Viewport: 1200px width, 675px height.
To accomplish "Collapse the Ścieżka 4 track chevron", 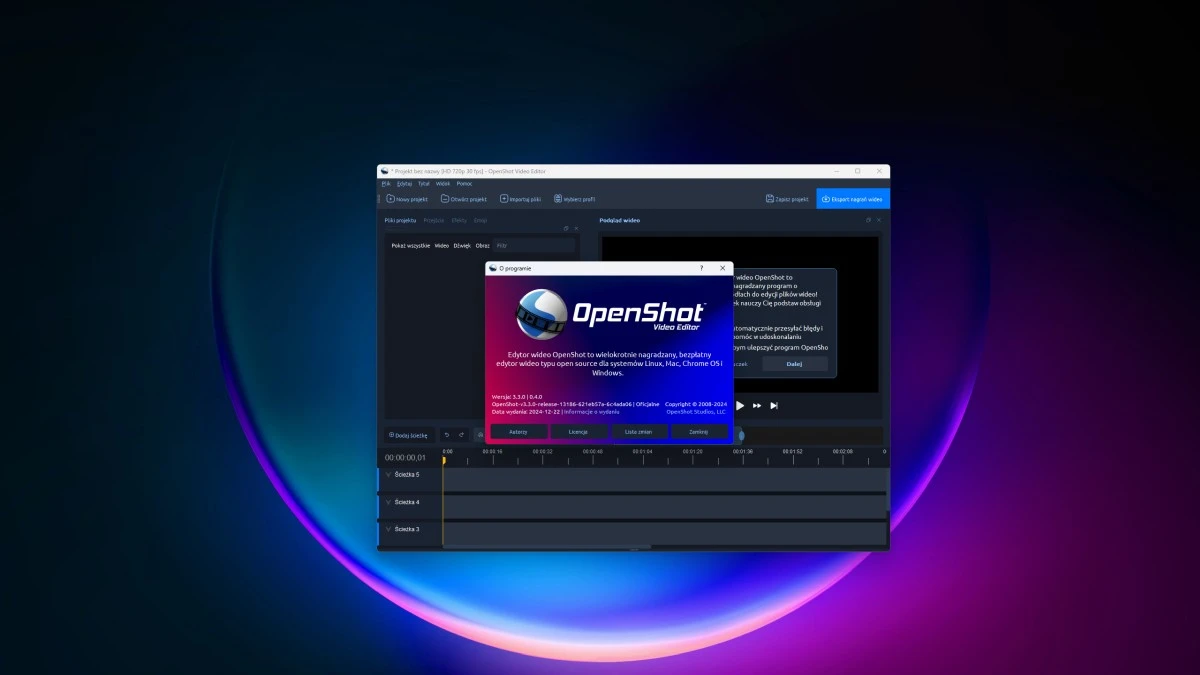I will click(388, 502).
